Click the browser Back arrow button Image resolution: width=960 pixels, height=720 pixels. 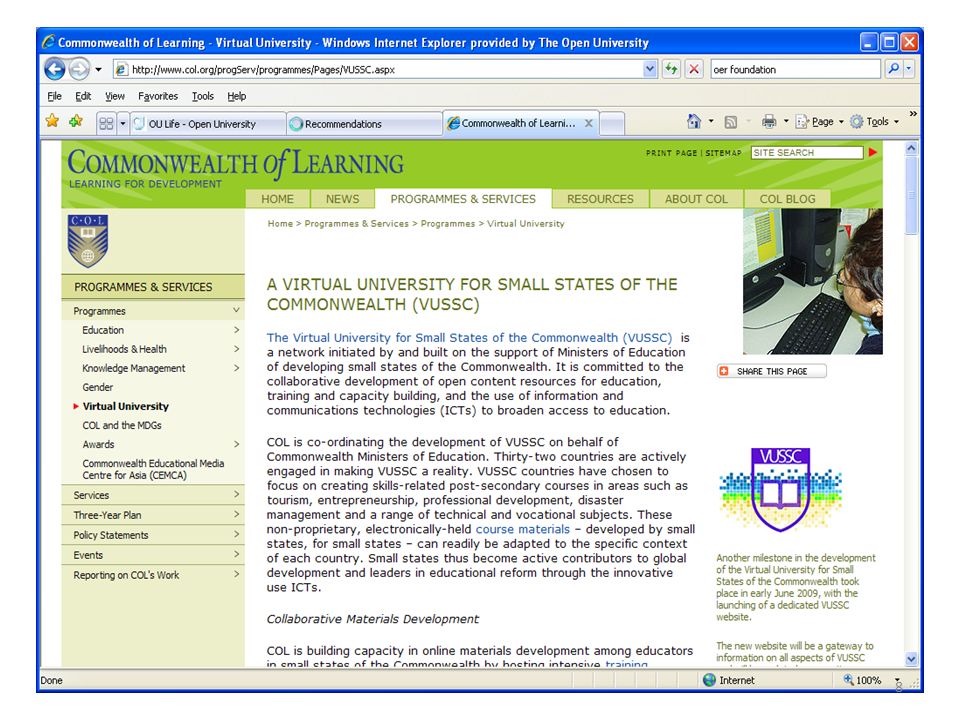coord(54,69)
